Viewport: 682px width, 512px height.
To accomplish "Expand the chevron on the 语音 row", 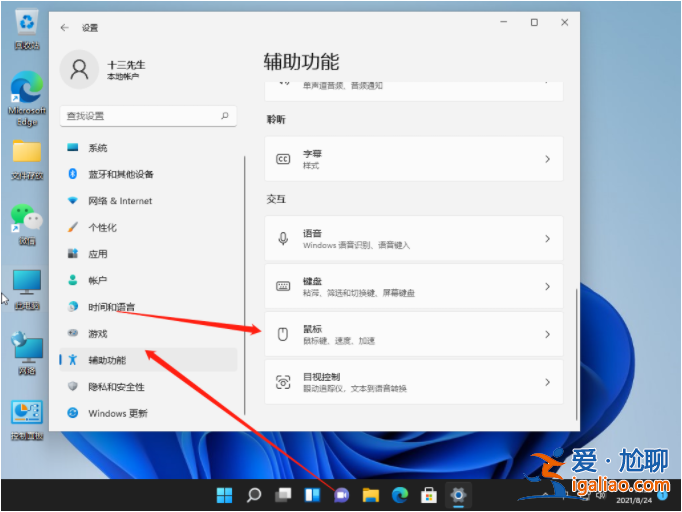I will click(548, 239).
